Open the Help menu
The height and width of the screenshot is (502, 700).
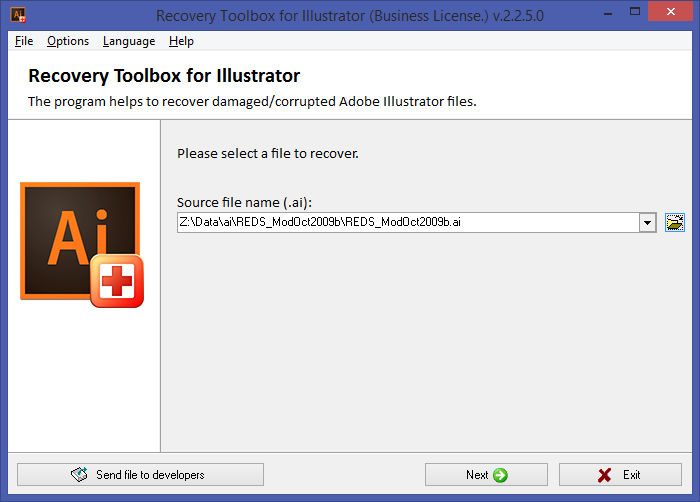[x=181, y=41]
